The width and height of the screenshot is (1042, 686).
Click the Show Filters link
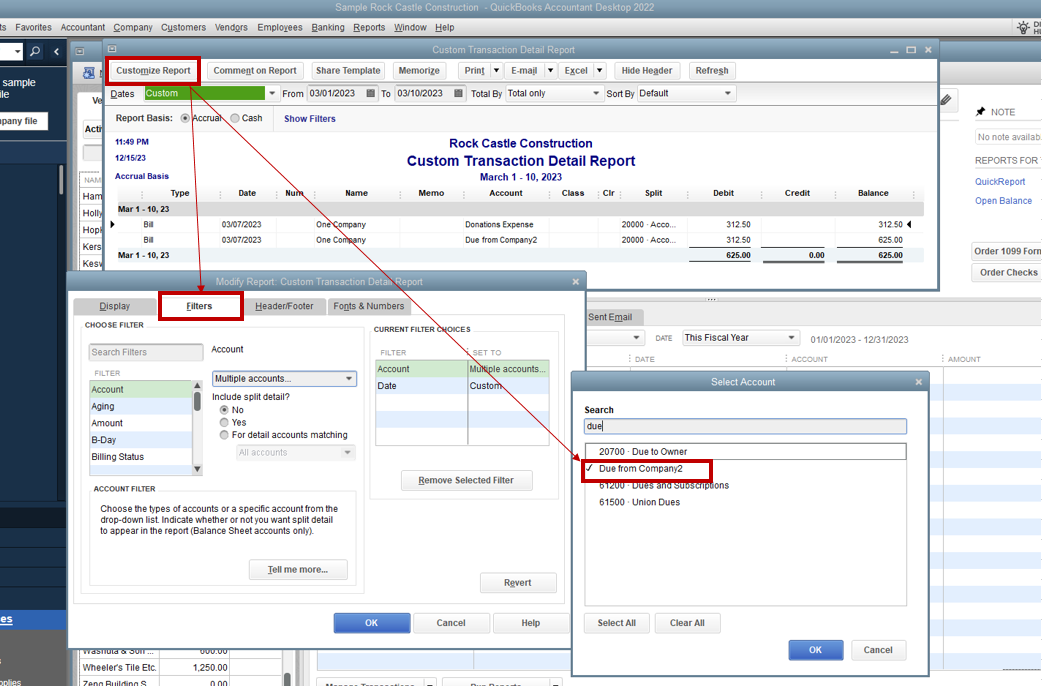310,119
